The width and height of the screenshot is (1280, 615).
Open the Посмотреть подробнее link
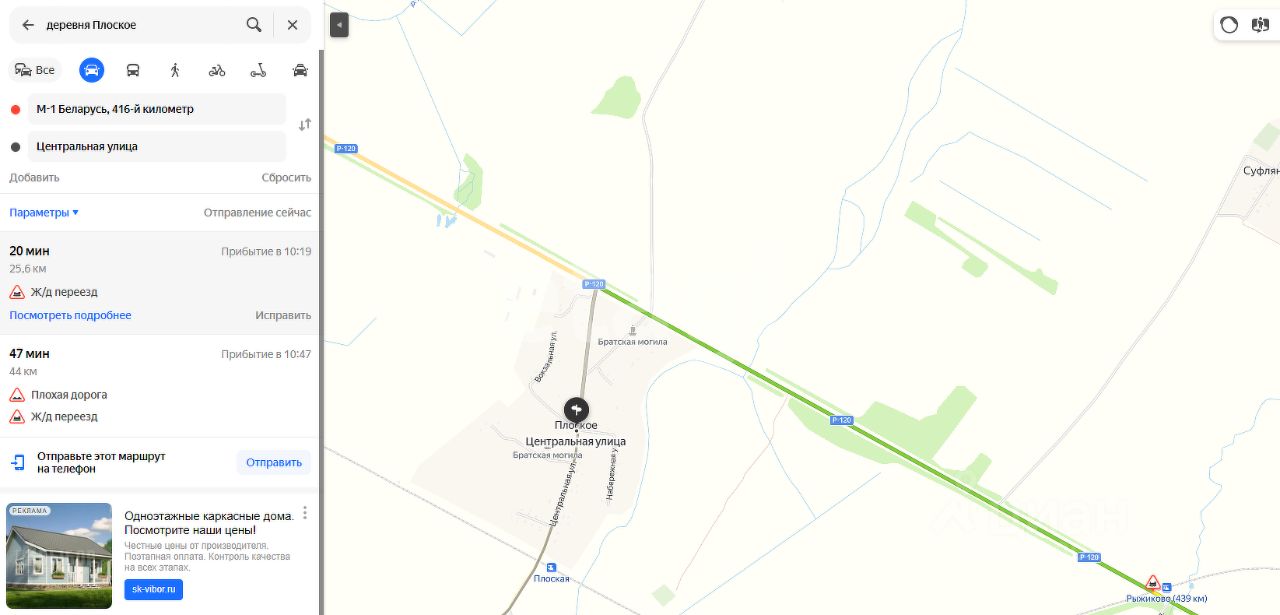(x=70, y=315)
